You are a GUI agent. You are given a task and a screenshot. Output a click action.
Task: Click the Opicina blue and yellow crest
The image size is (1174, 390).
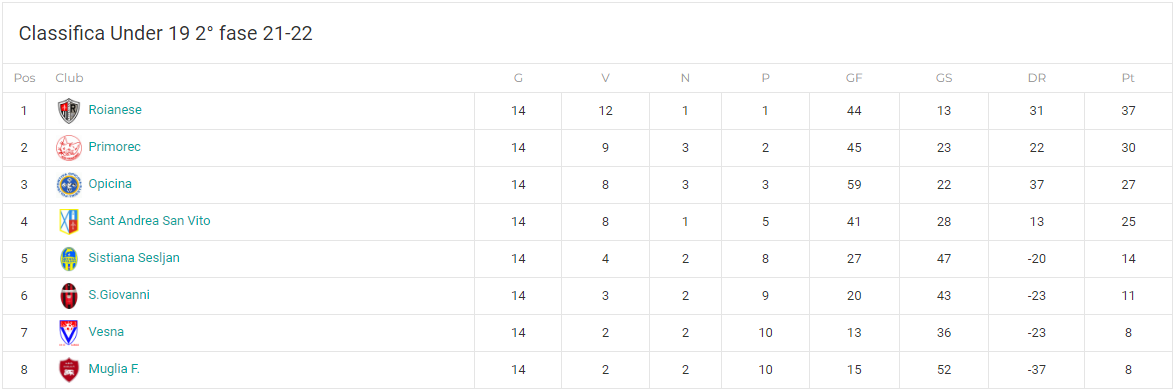pos(69,185)
